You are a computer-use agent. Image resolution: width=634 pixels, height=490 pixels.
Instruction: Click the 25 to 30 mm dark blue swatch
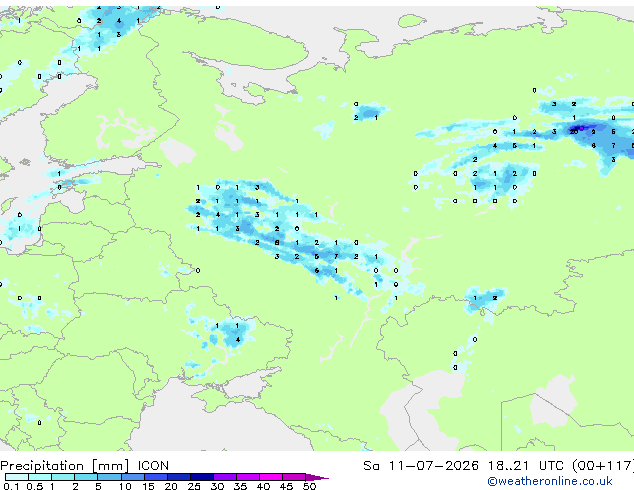click(x=202, y=477)
